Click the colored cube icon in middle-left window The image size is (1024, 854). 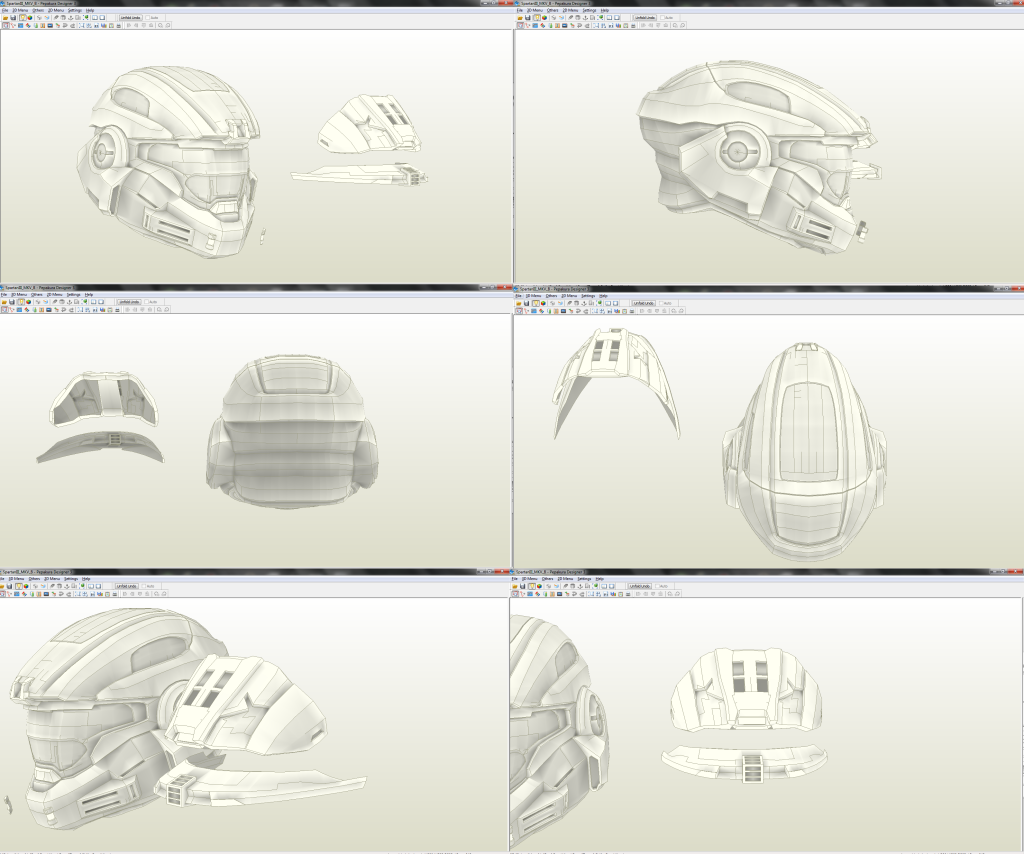click(28, 302)
